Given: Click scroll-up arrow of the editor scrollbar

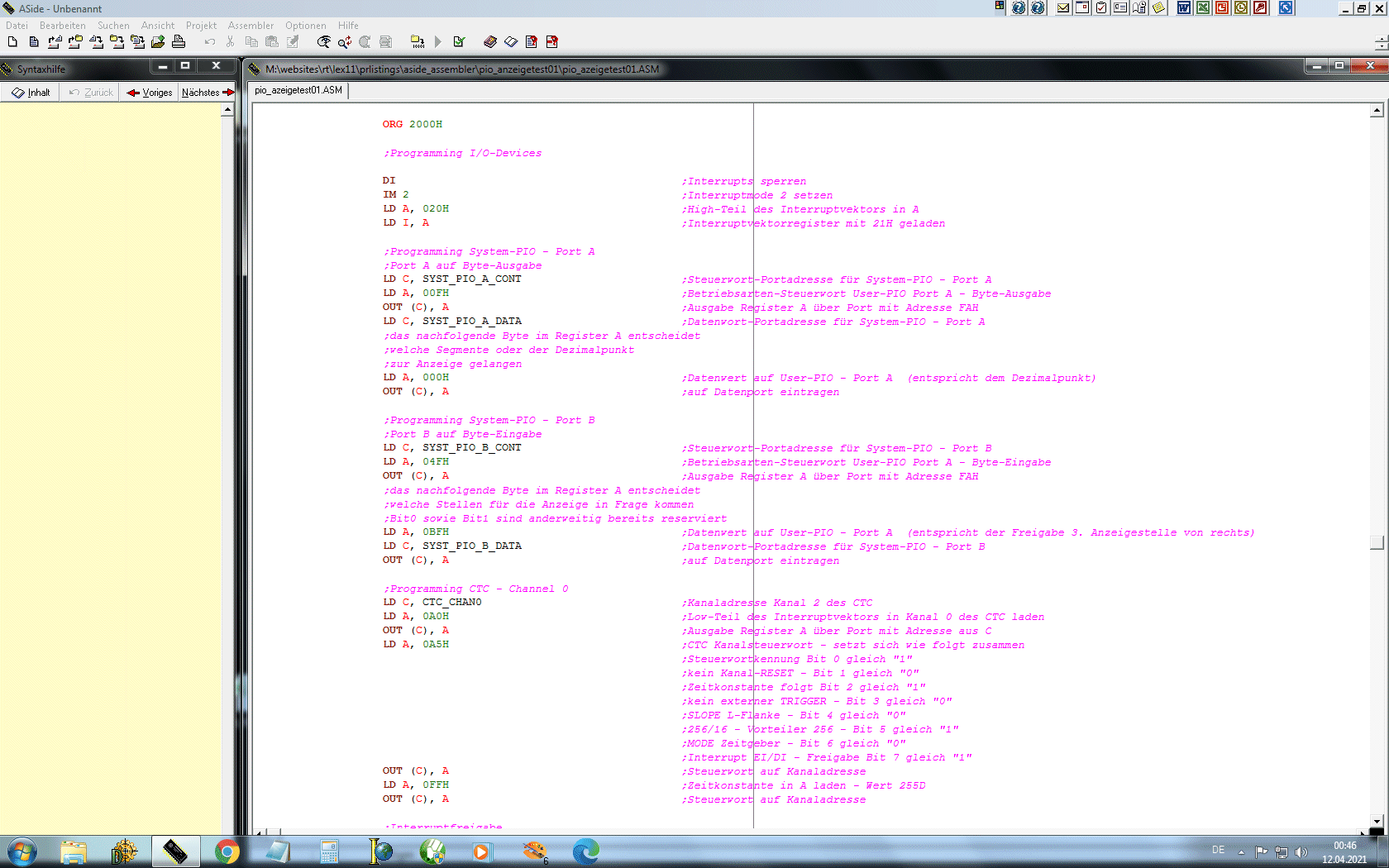Looking at the screenshot, I should click(x=1377, y=111).
